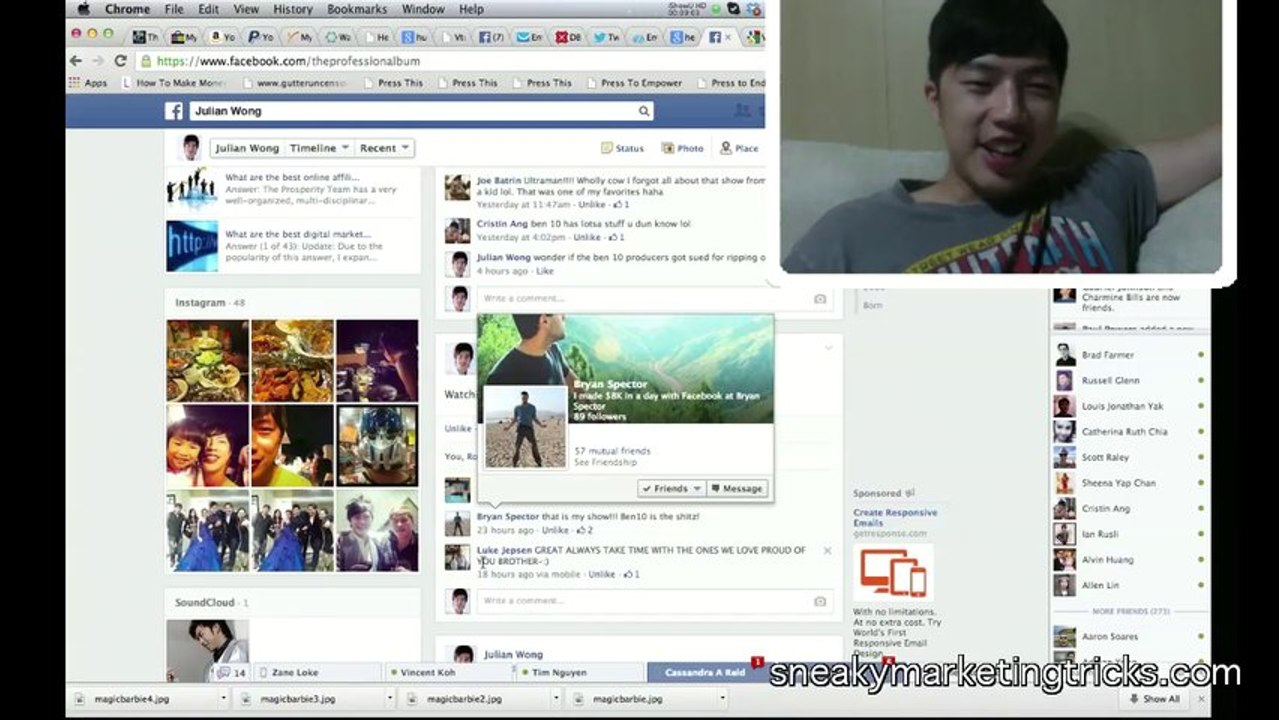
Task: Click See Friendship link
Action: (605, 463)
